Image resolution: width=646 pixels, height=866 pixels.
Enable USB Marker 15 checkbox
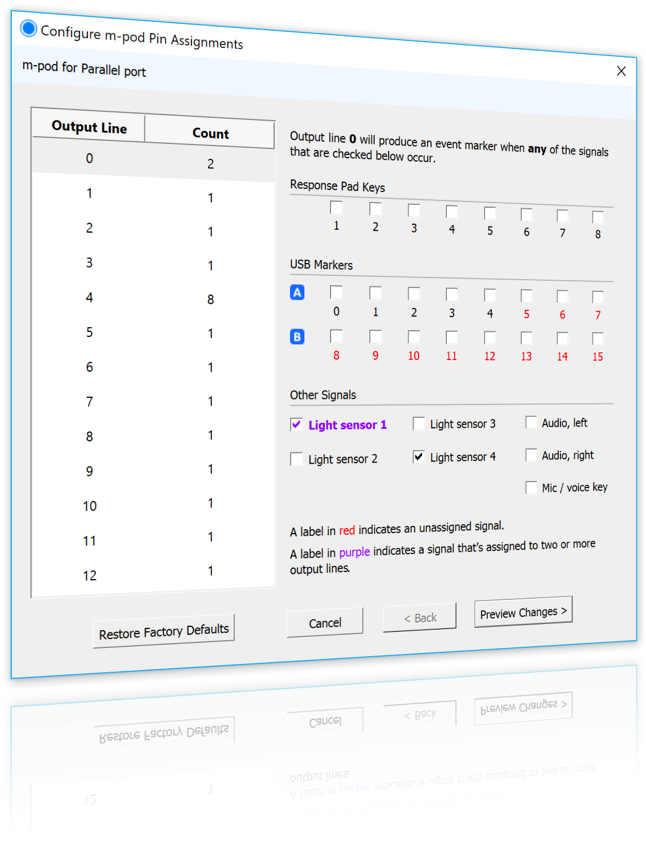point(598,340)
